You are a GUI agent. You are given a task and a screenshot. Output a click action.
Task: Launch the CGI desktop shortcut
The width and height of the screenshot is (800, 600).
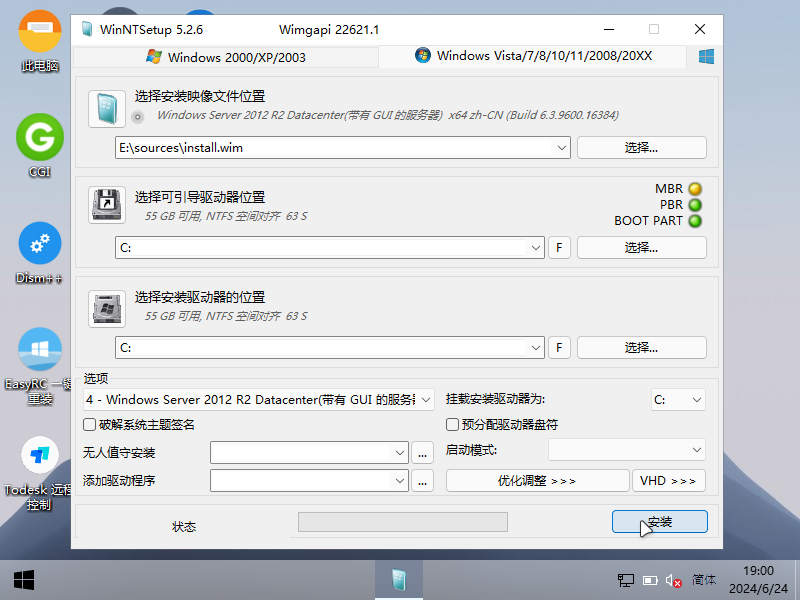[40, 146]
